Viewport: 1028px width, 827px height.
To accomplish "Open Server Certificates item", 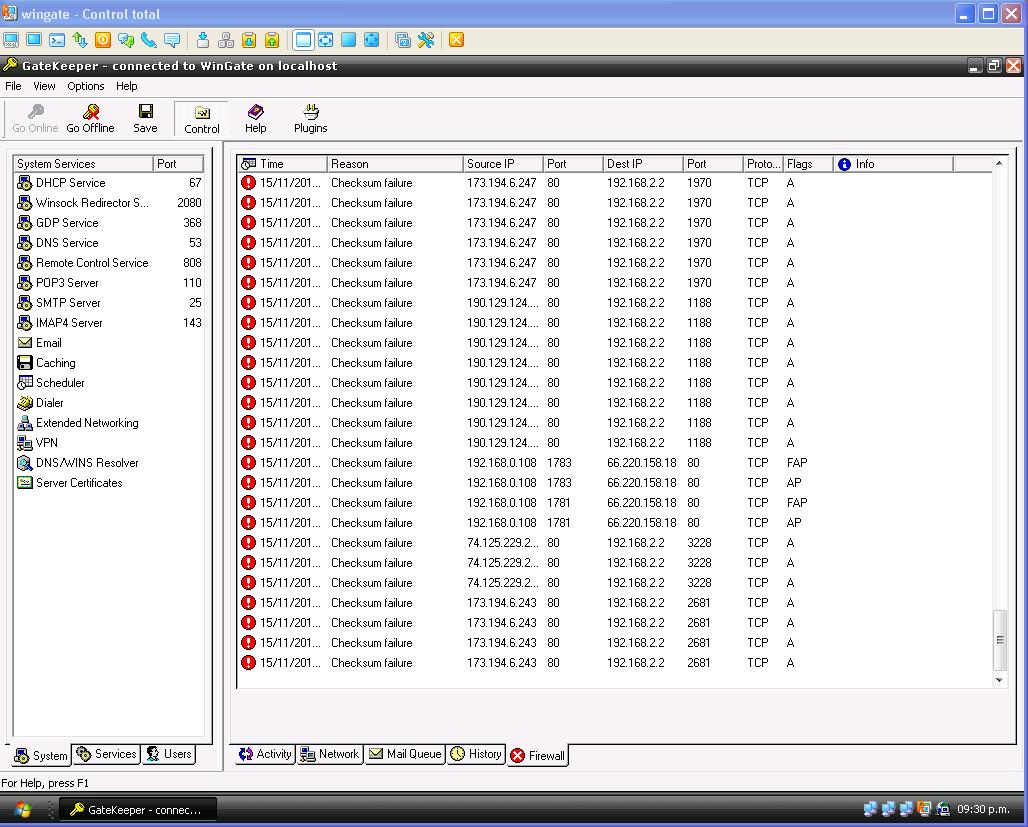I will pyautogui.click(x=69, y=483).
